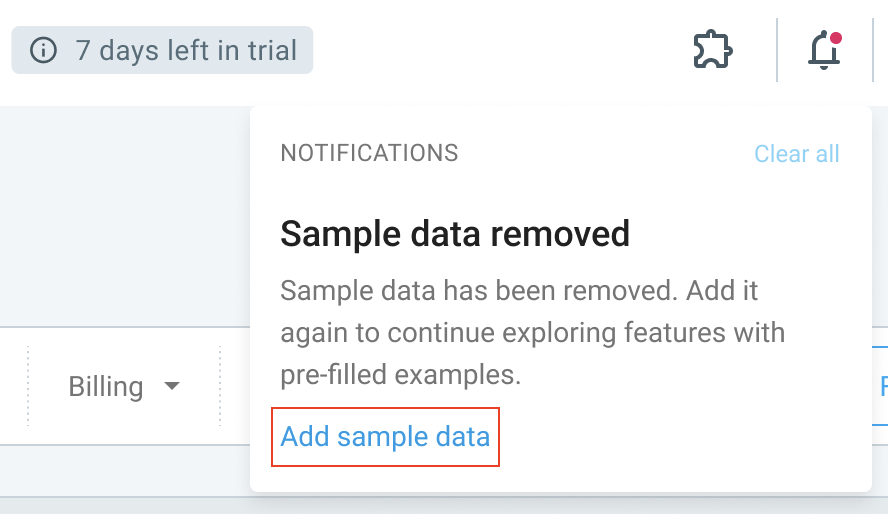The image size is (888, 514).
Task: Clear all notifications
Action: click(796, 154)
